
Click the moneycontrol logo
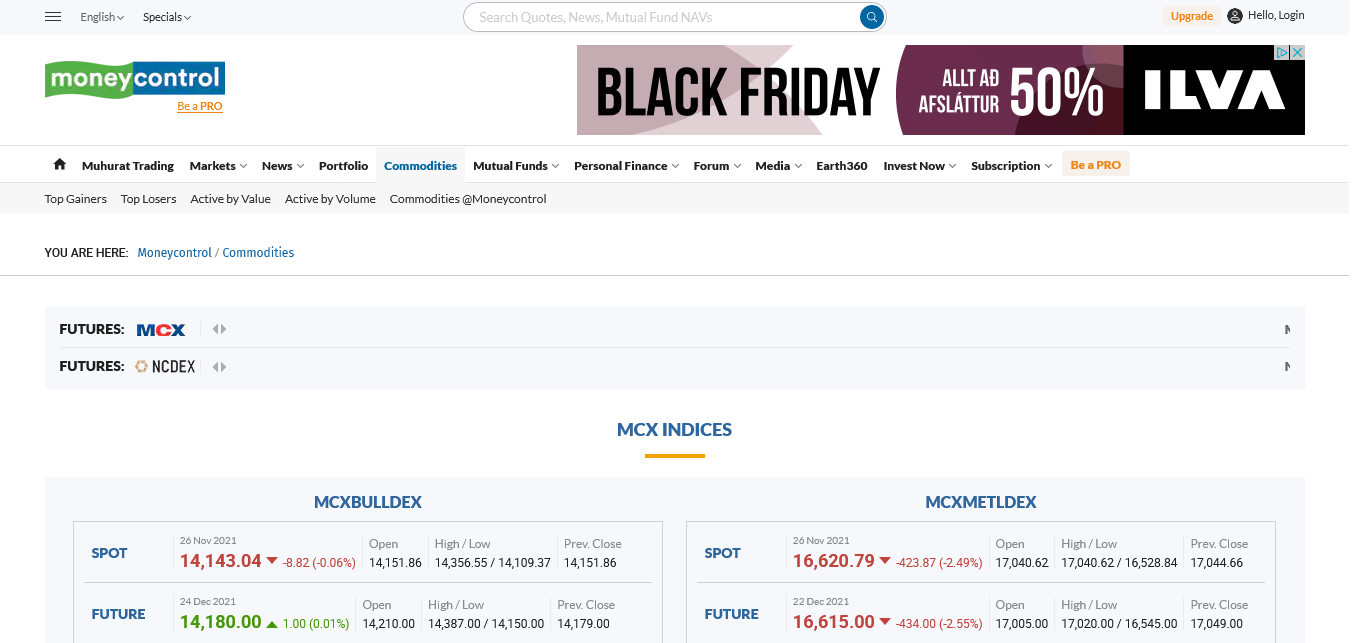(135, 79)
